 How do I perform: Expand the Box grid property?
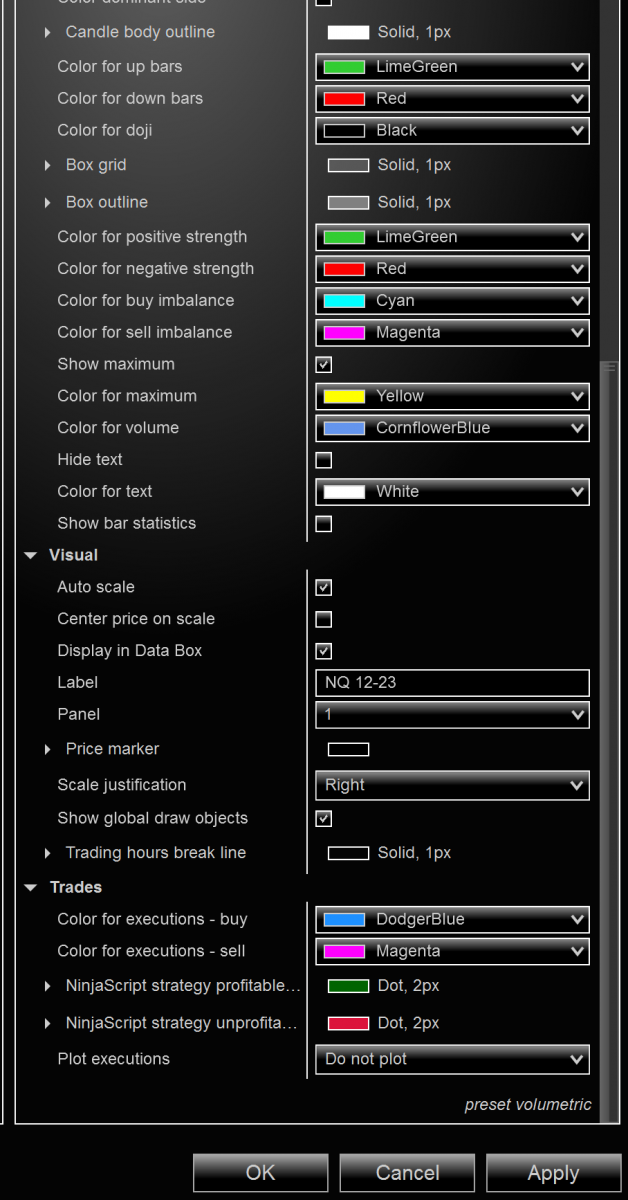pos(48,165)
